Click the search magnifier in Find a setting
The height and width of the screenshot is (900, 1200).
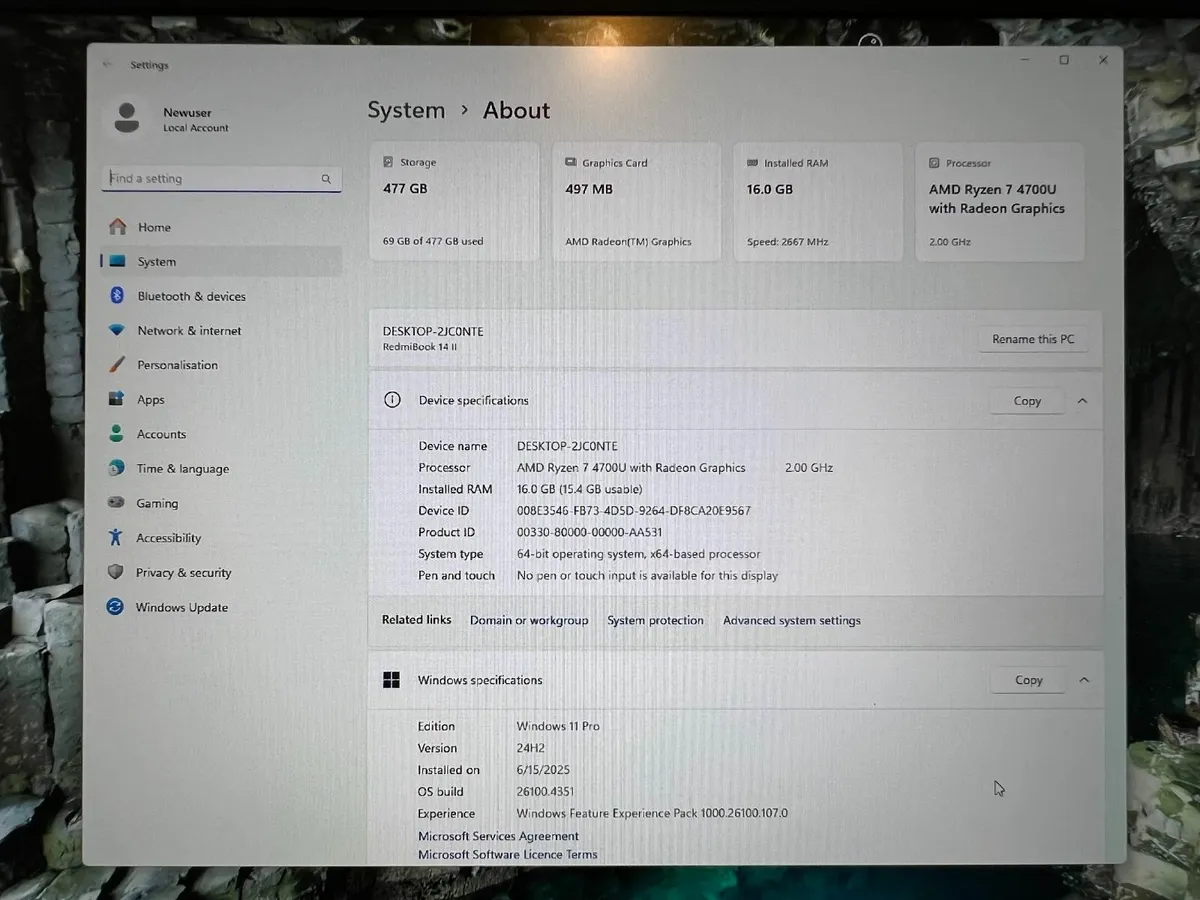click(x=326, y=178)
